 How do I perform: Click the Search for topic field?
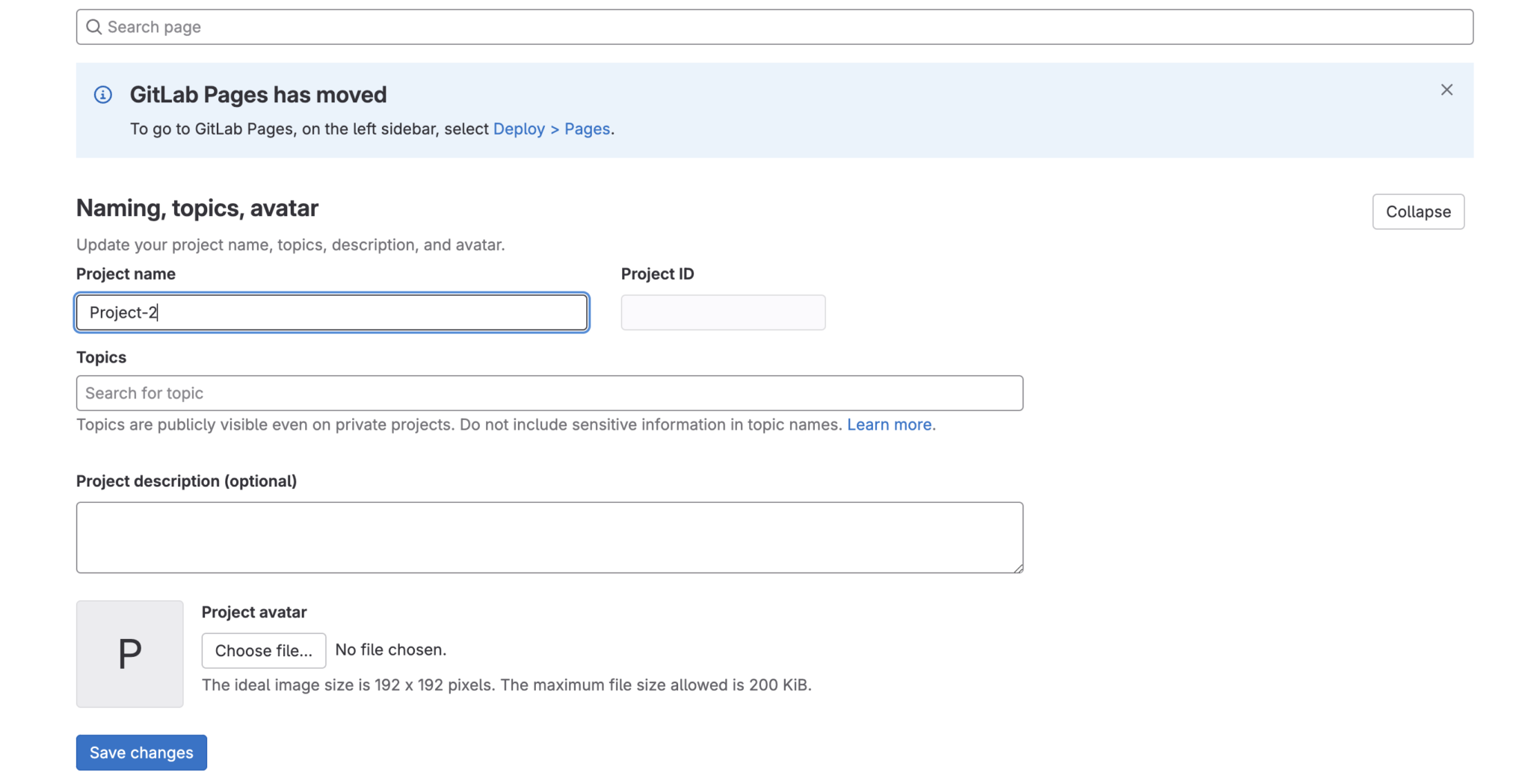[549, 392]
